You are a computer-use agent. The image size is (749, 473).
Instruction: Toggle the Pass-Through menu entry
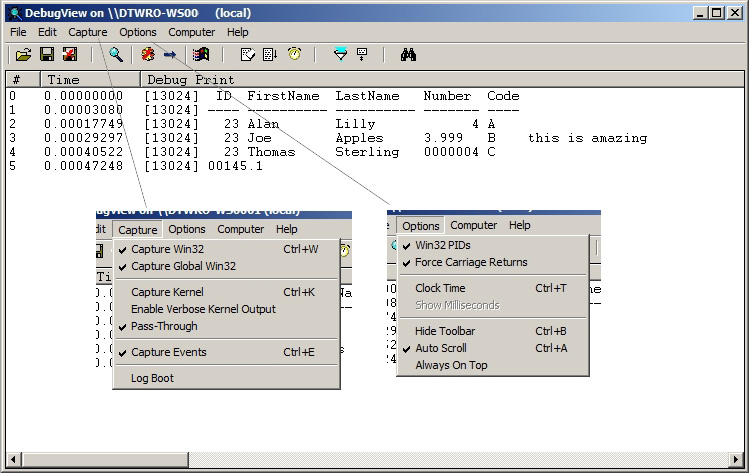tap(226, 326)
